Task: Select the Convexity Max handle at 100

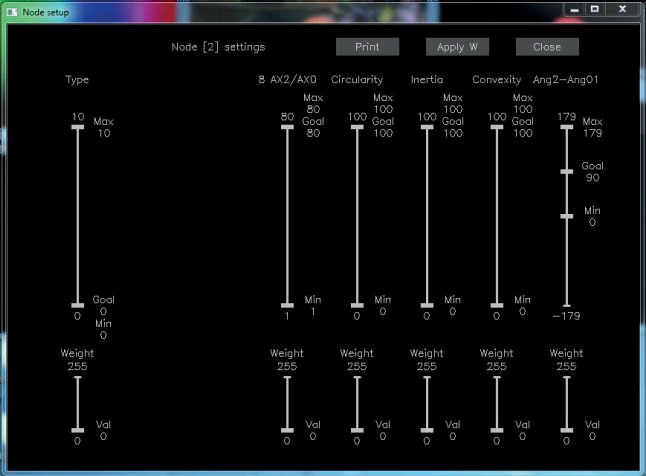Action: pyautogui.click(x=497, y=127)
